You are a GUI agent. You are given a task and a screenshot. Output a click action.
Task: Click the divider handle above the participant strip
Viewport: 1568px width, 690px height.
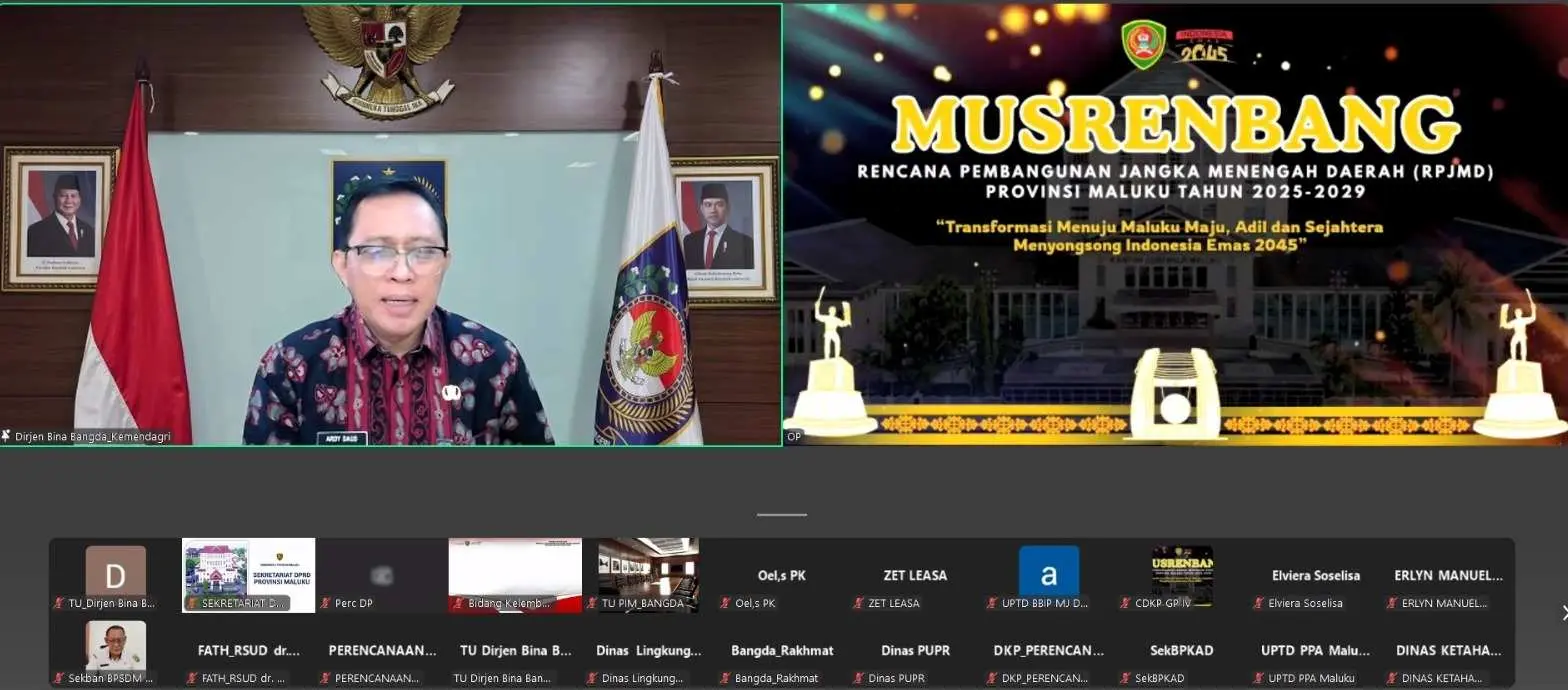pos(782,515)
